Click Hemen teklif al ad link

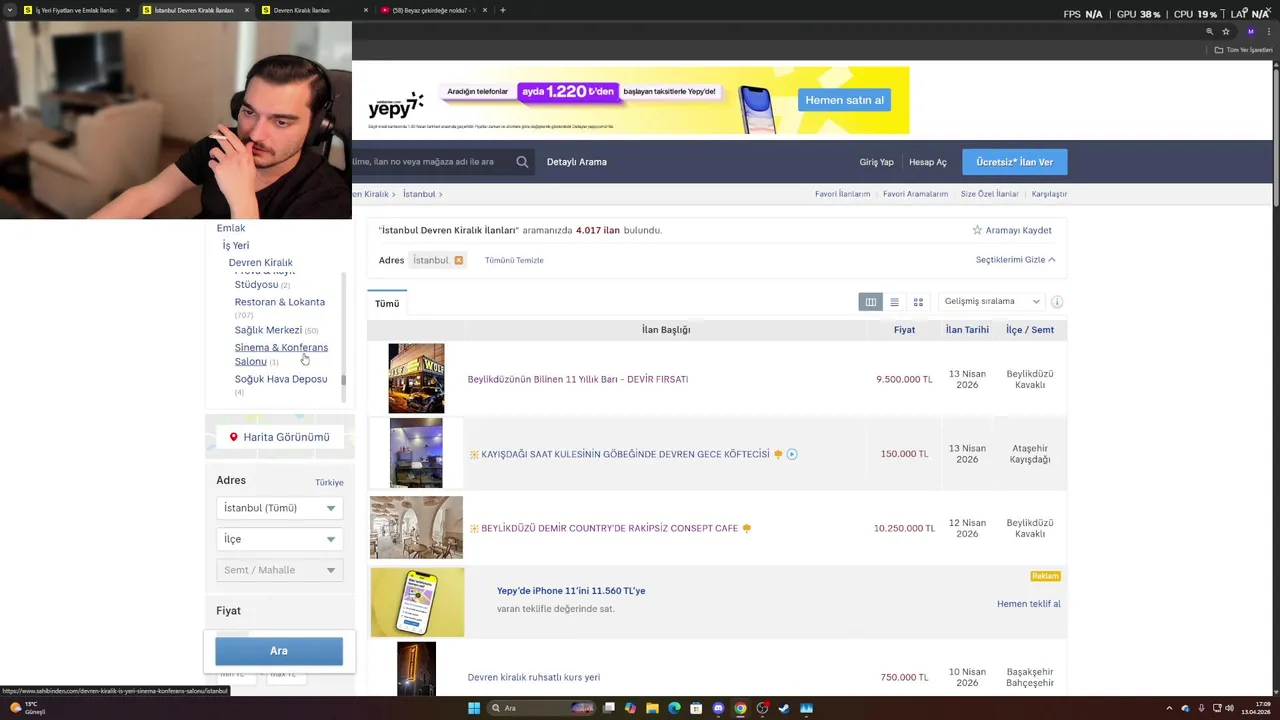tap(1029, 604)
